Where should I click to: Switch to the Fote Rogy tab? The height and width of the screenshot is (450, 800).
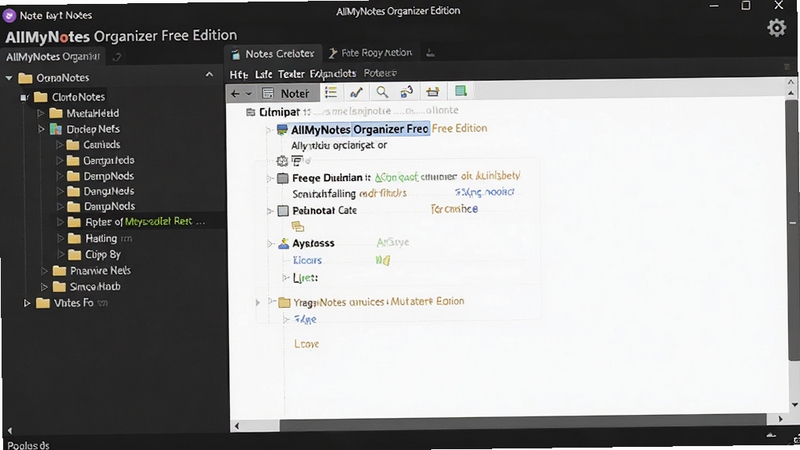point(370,53)
